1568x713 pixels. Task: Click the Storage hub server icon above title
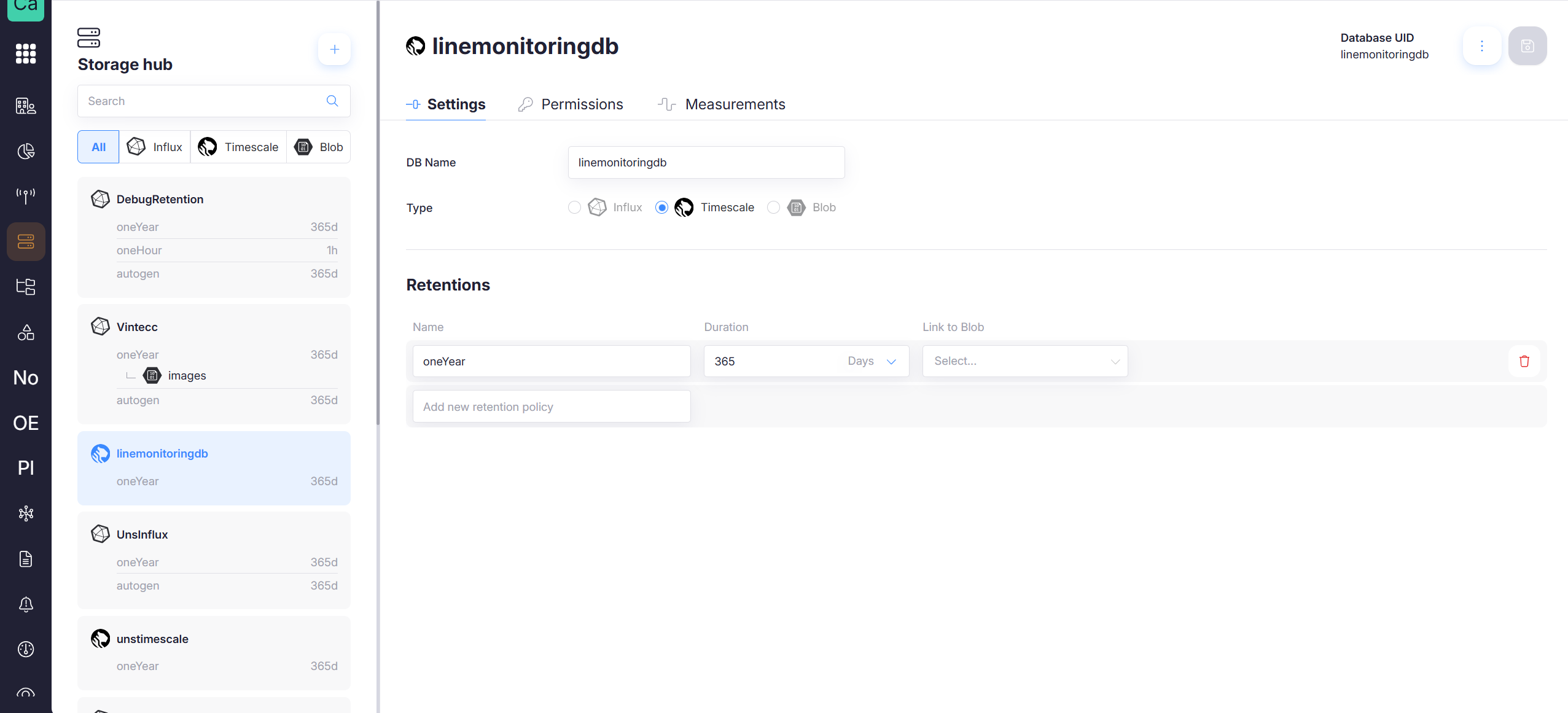coord(89,37)
